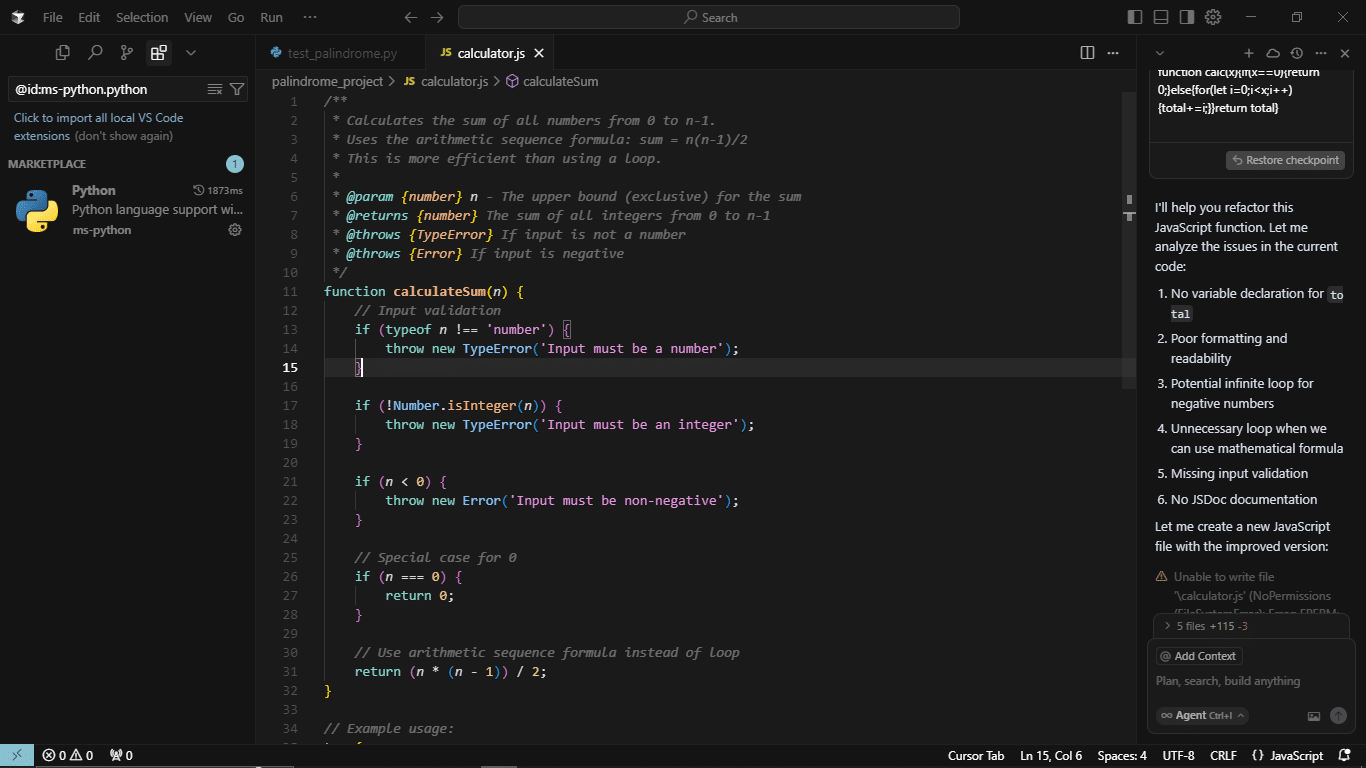Switch to the test_palindrome.py tab
1366x768 pixels.
(341, 53)
